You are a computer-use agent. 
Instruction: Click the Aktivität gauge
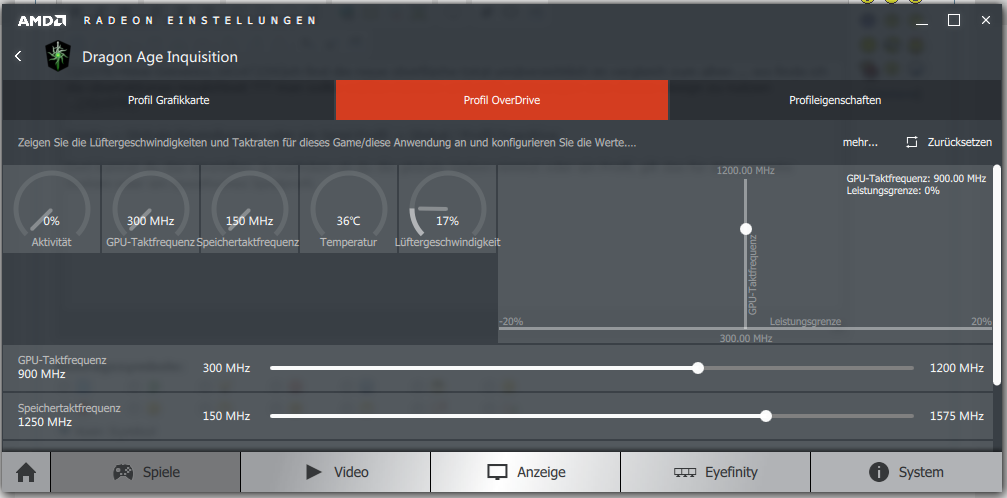point(51,209)
